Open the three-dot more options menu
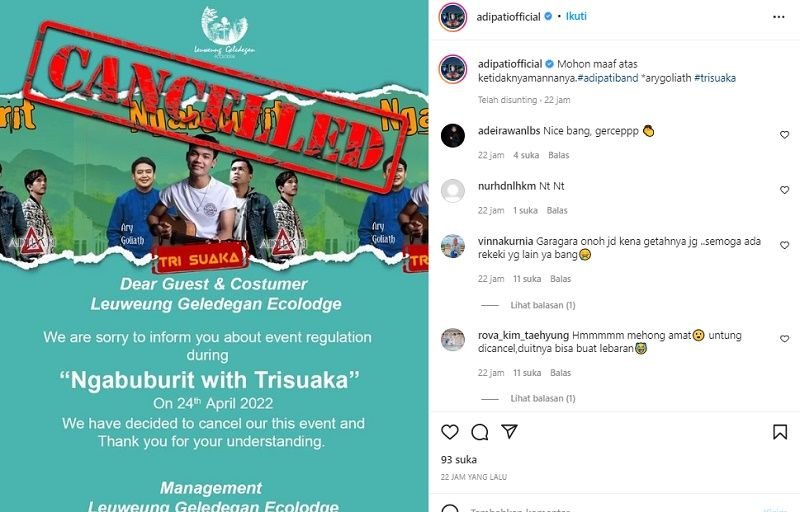The image size is (800, 512). coord(779,17)
